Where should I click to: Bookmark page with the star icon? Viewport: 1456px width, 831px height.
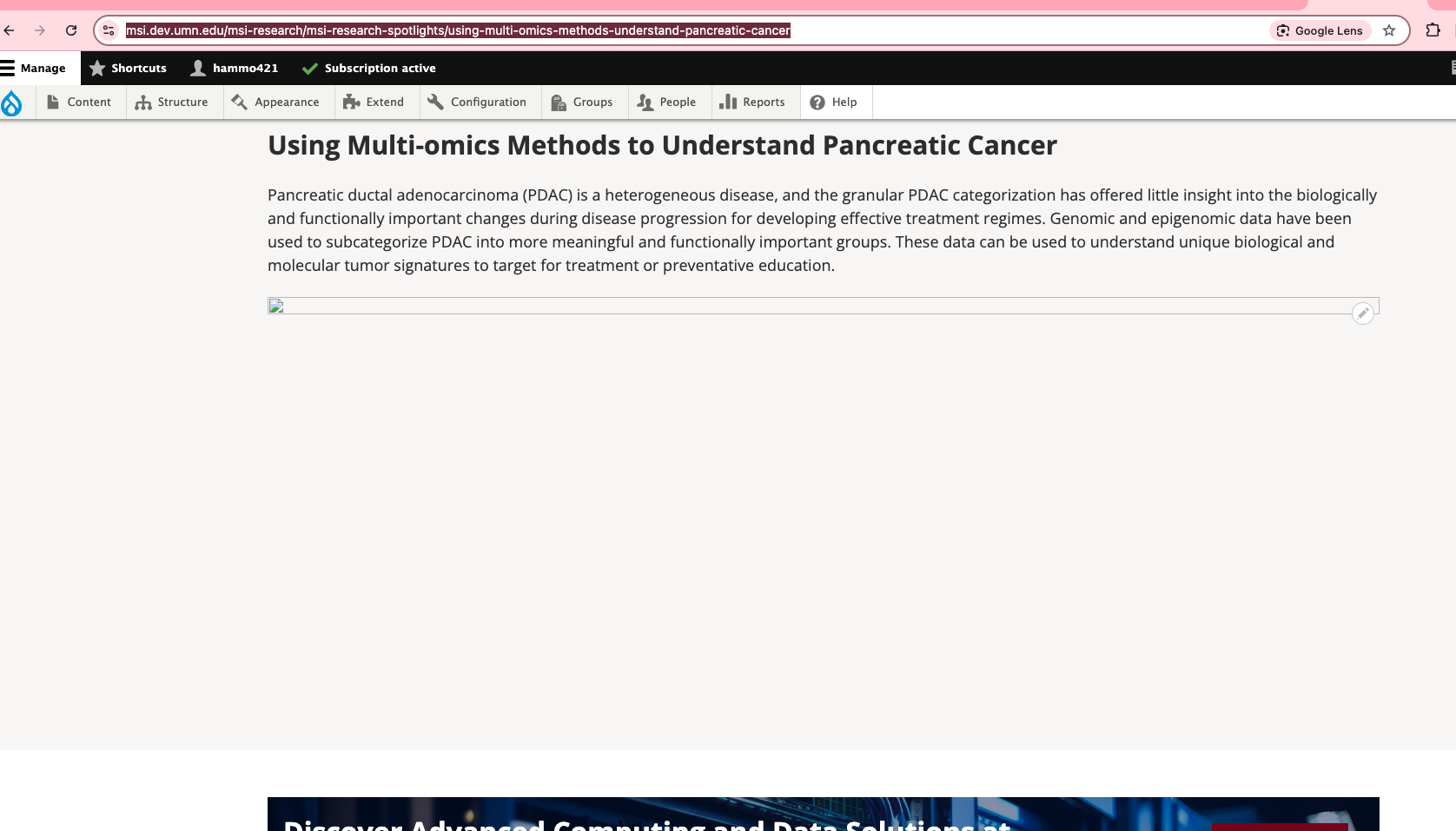(x=1389, y=30)
